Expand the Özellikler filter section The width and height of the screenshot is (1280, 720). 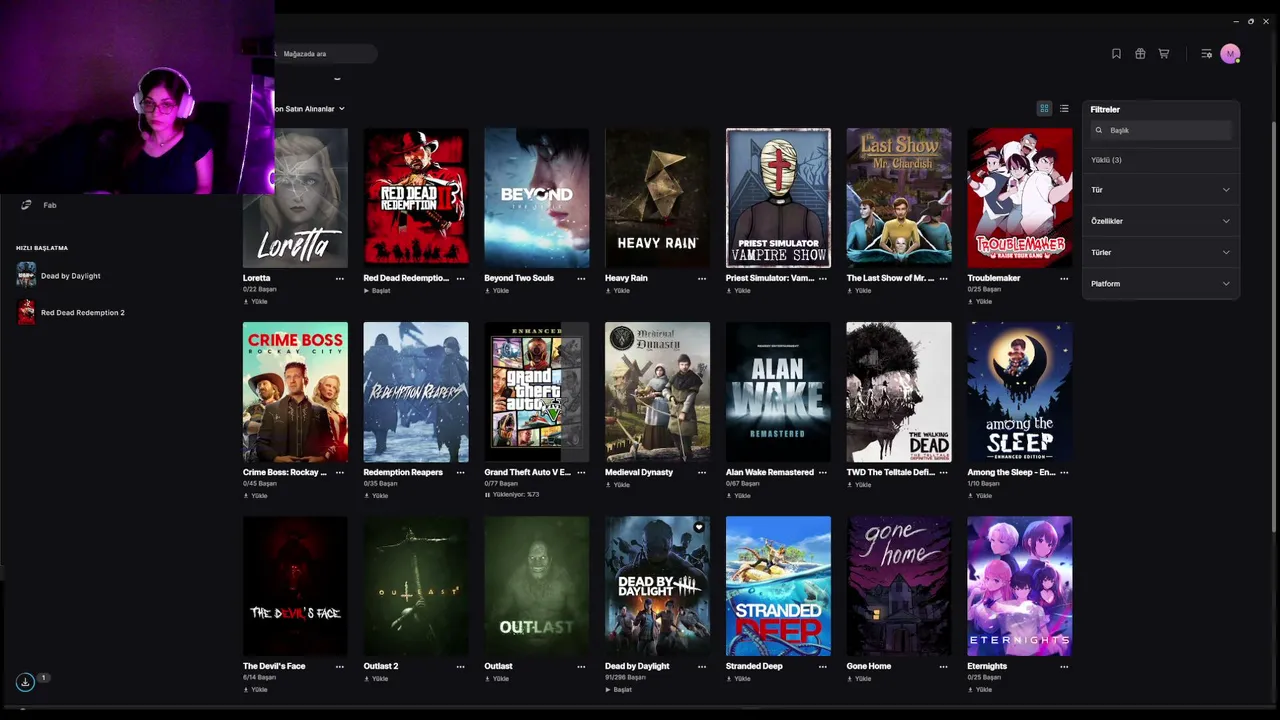[x=1161, y=221]
